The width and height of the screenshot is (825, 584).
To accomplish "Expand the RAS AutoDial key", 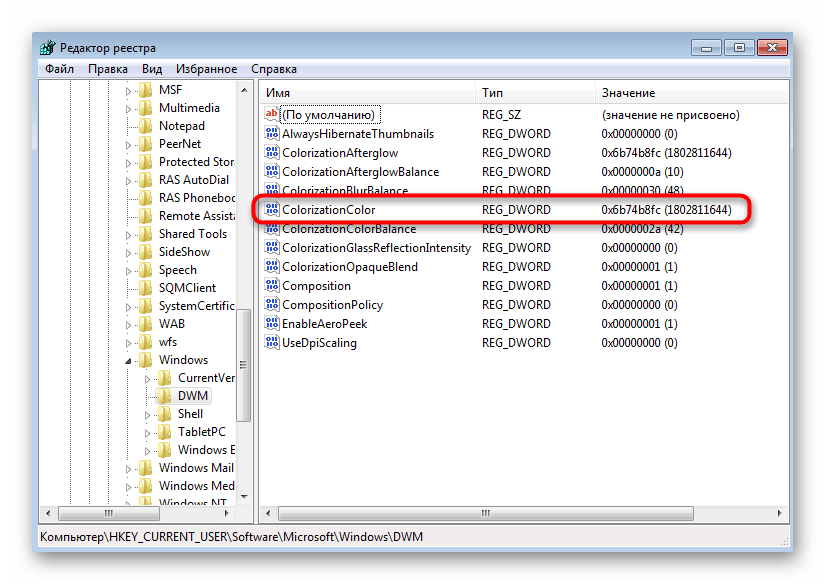I will pos(128,180).
